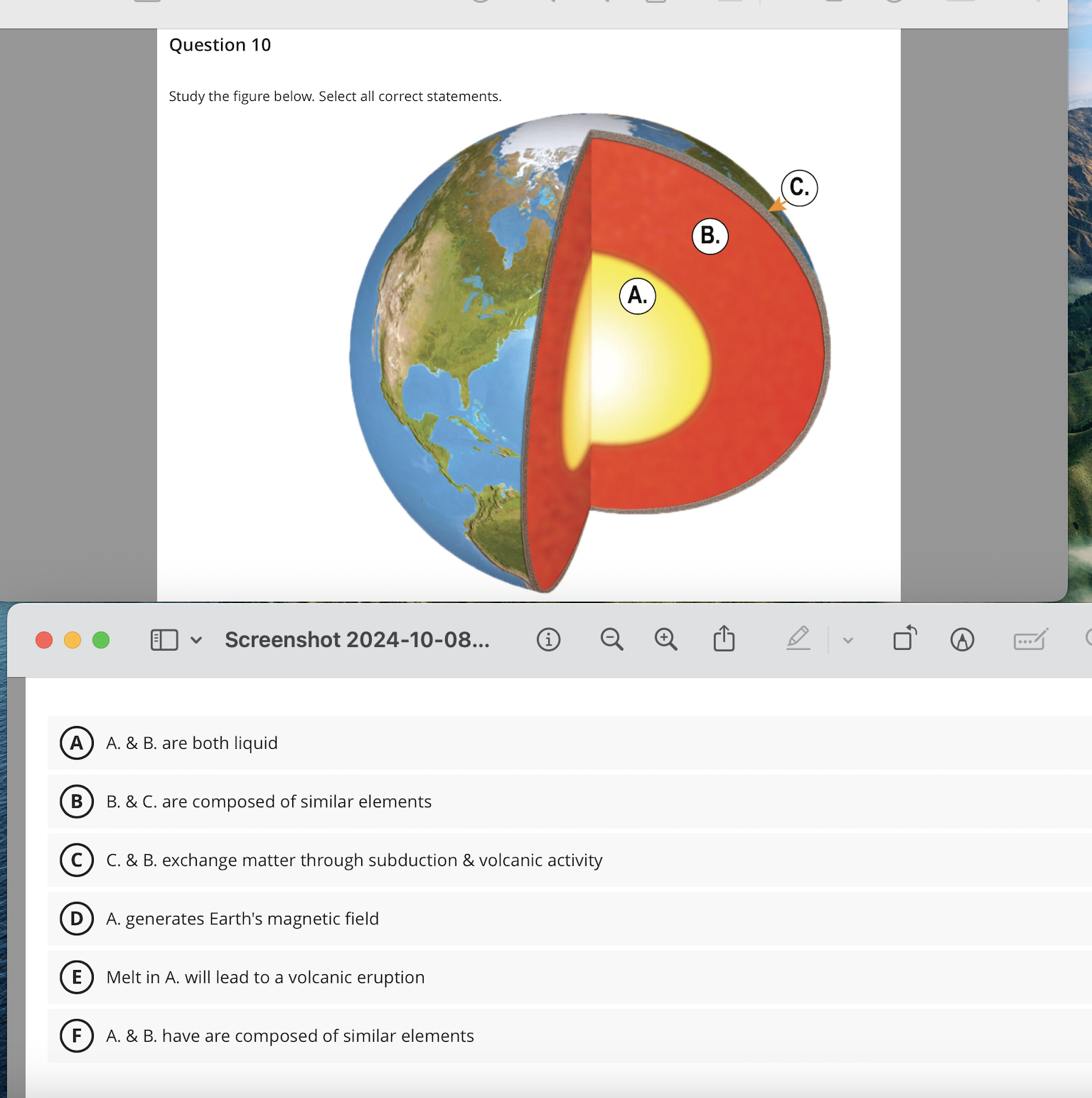Click the Earth cutaway figure image
This screenshot has height=1098, width=1092.
(590, 353)
